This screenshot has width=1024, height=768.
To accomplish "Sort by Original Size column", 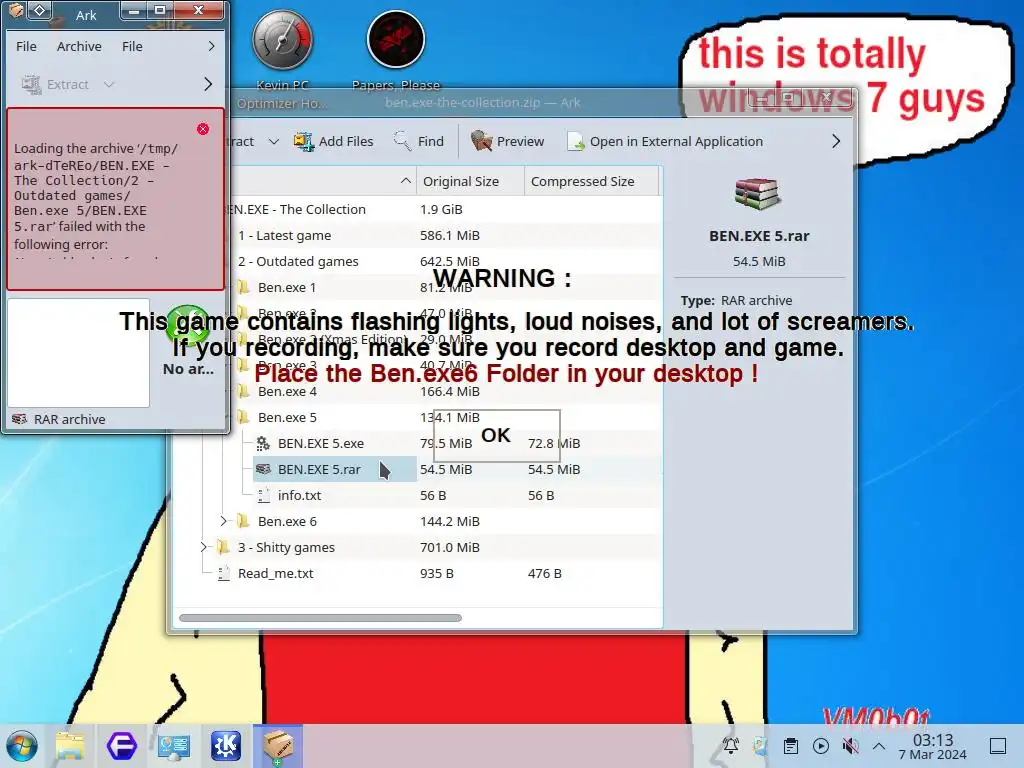I will (470, 182).
